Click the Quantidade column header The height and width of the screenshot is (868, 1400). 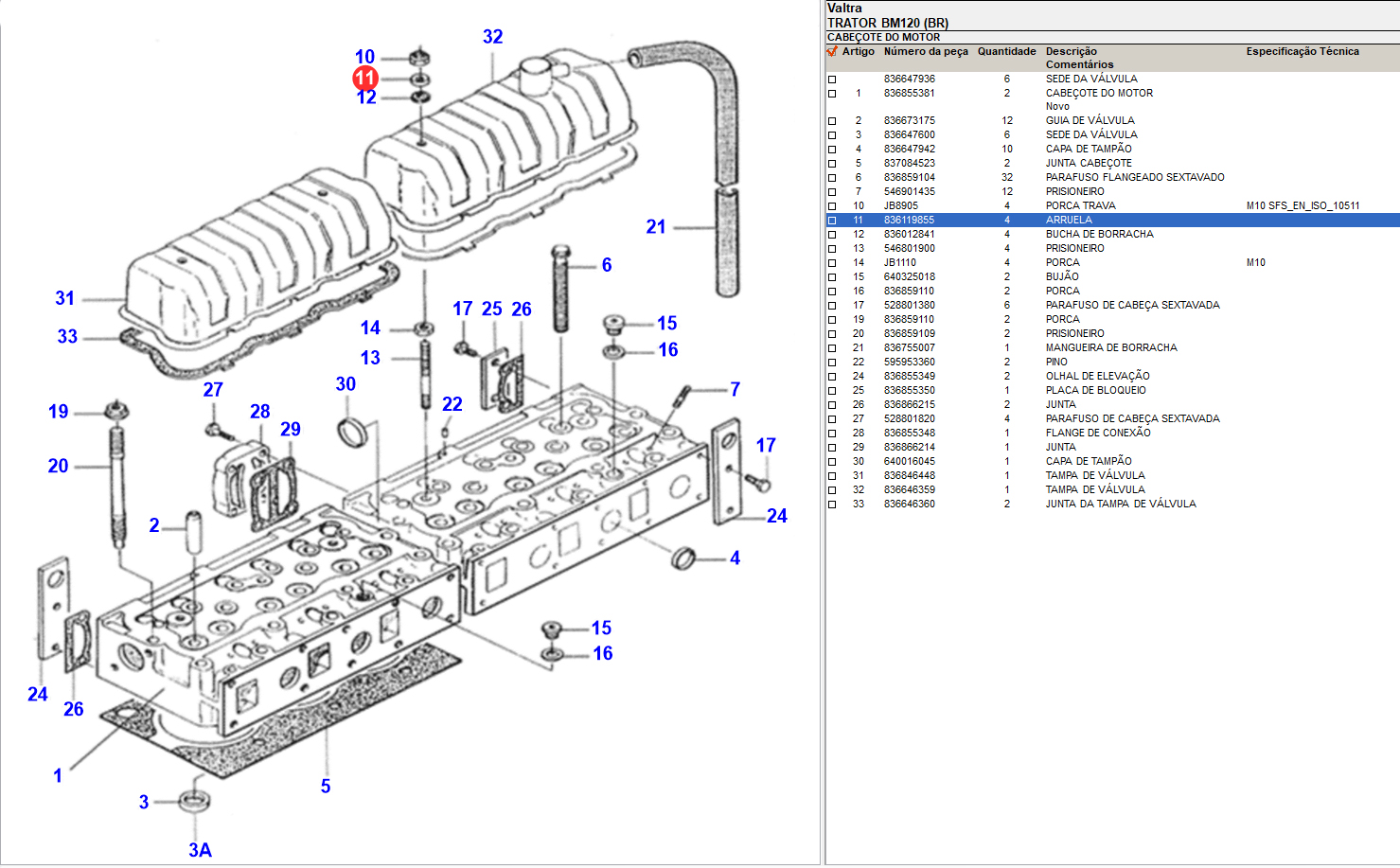(1006, 52)
